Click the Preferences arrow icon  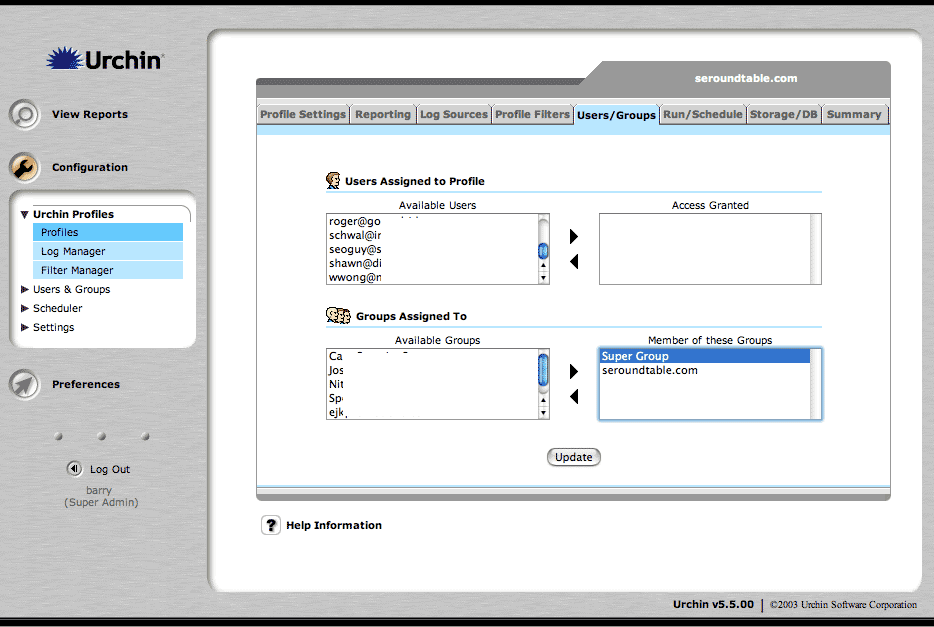24,384
